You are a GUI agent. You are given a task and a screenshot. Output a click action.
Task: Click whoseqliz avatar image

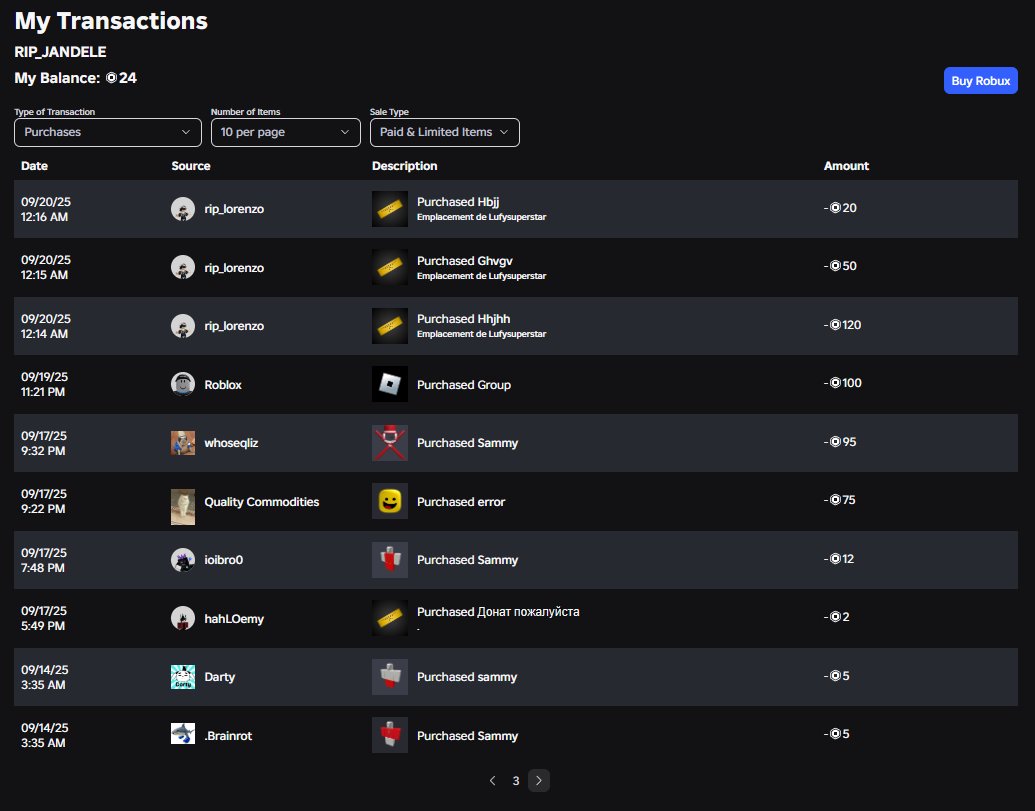click(183, 443)
